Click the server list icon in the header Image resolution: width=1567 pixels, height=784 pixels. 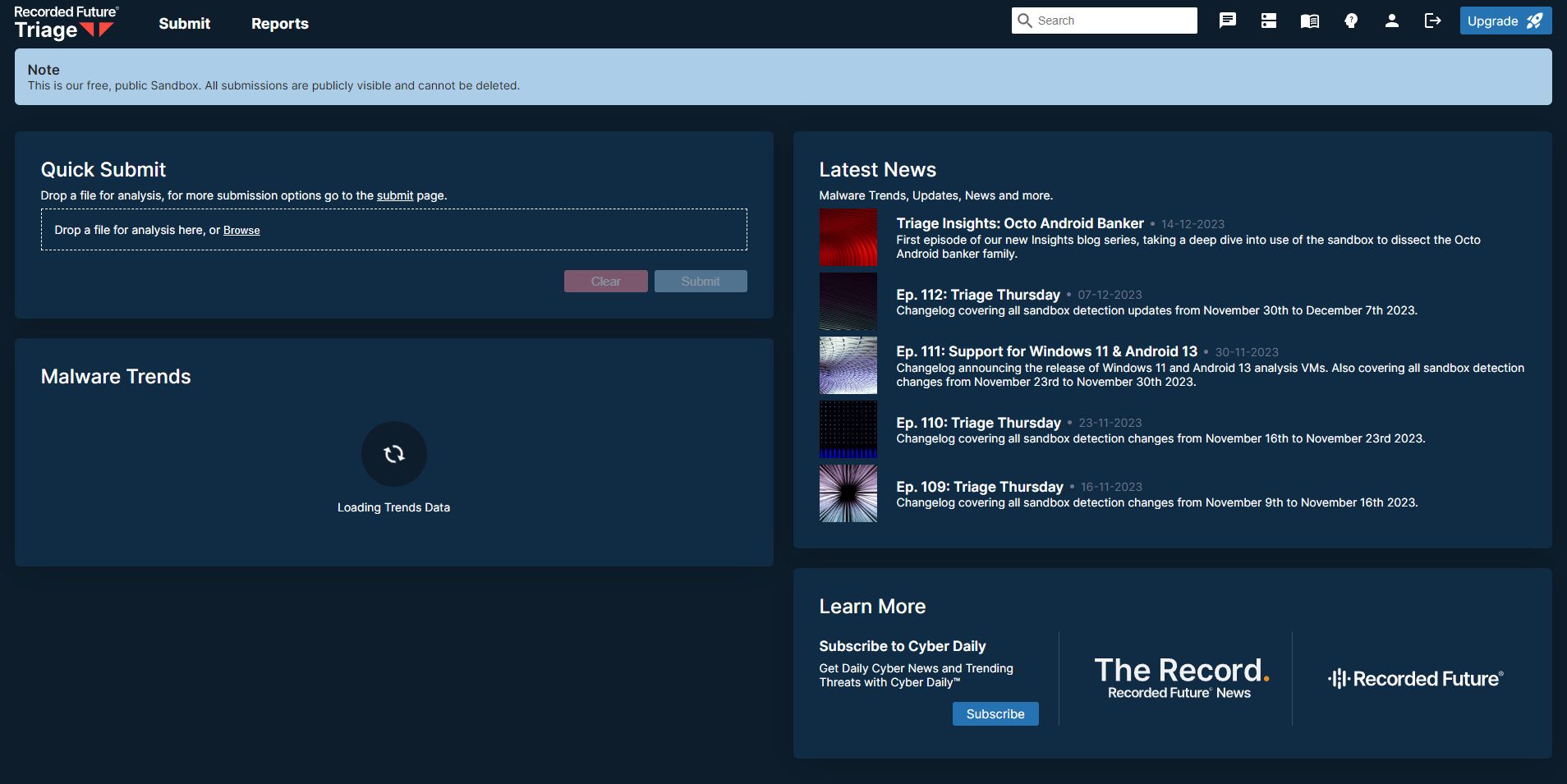[1268, 21]
